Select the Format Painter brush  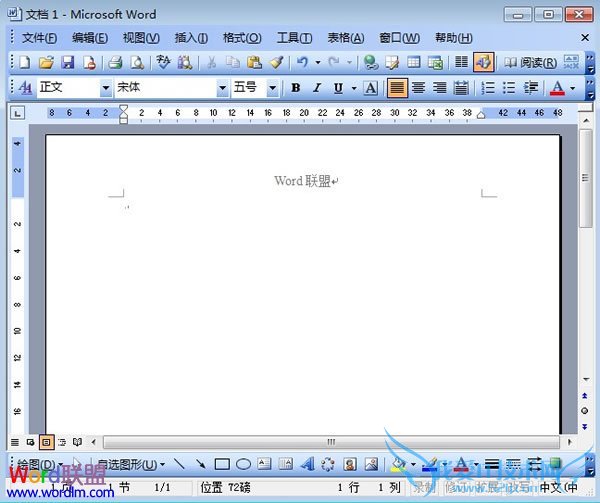pyautogui.click(x=276, y=62)
